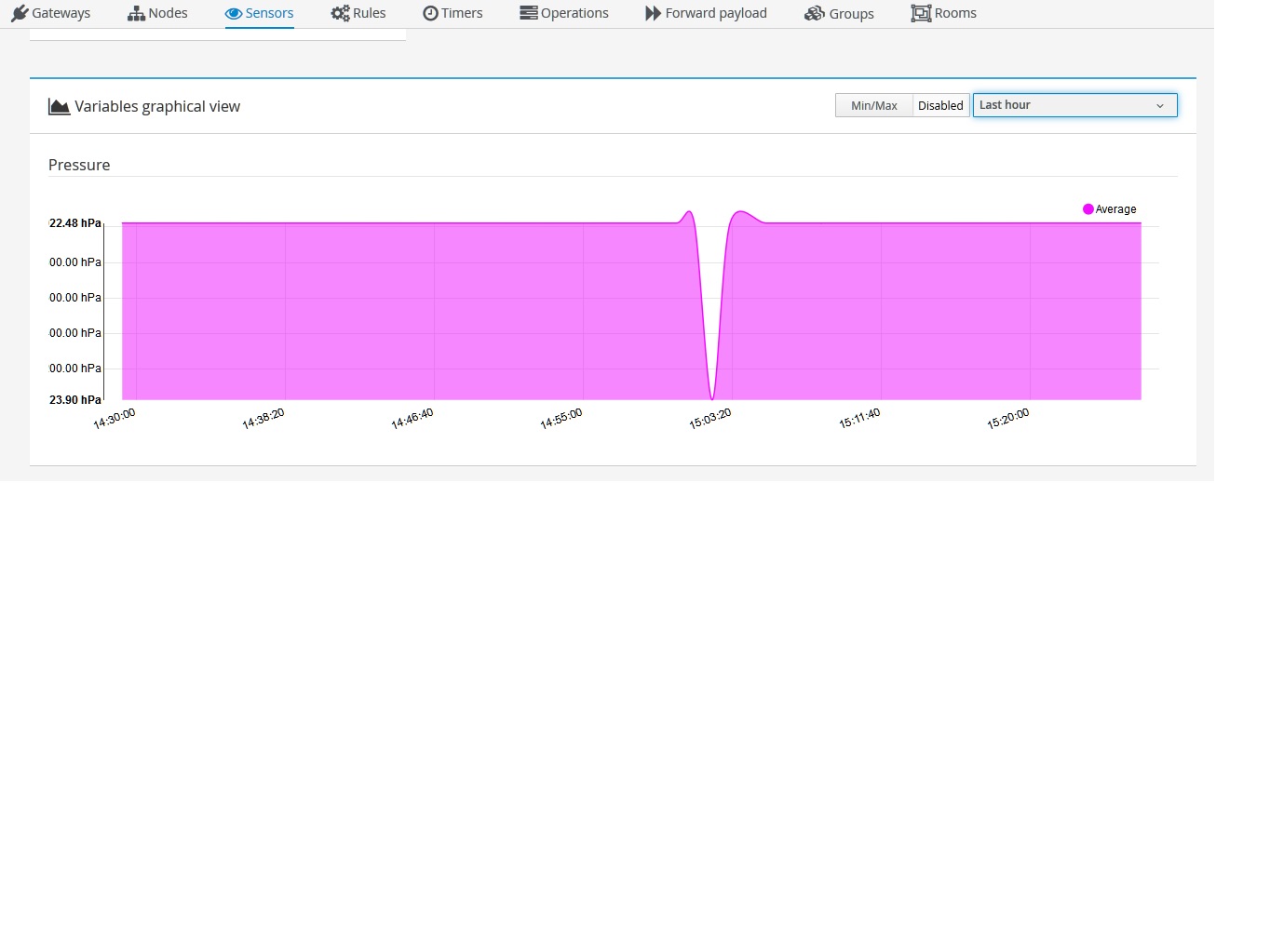1270x952 pixels.
Task: Open the Rooms page
Action: click(943, 13)
